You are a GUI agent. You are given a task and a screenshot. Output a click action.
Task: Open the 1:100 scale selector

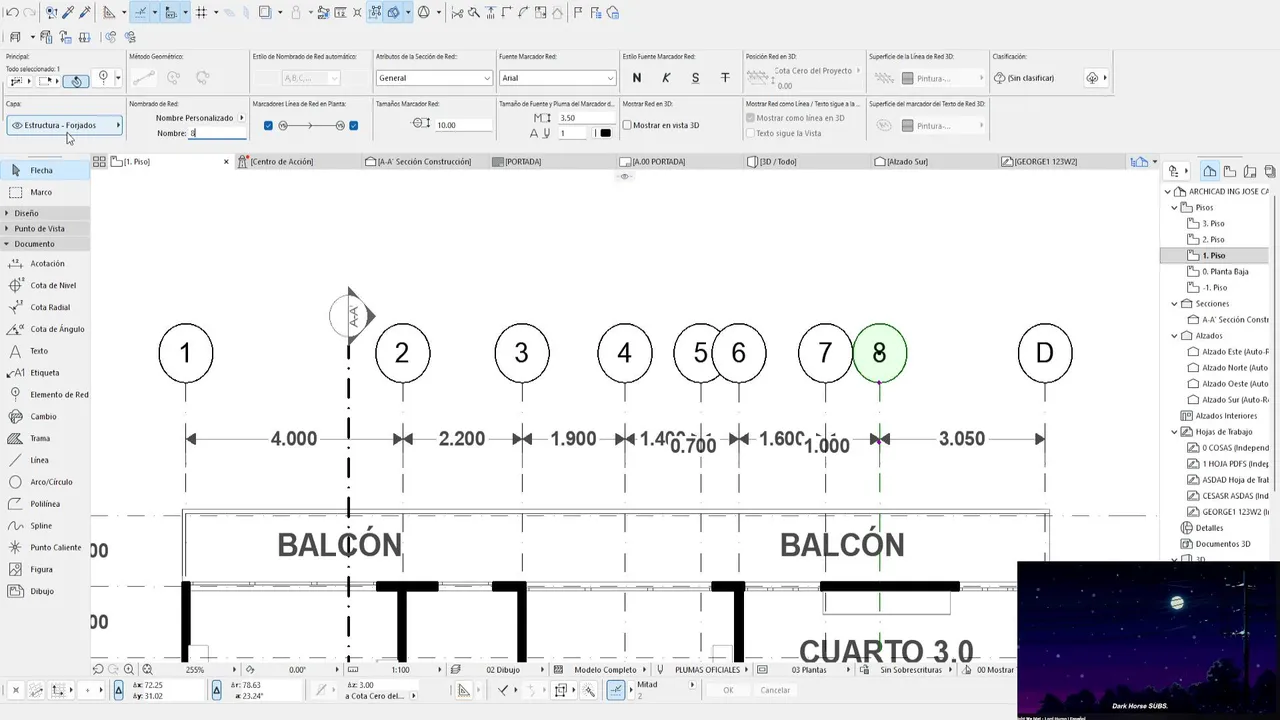tap(400, 670)
